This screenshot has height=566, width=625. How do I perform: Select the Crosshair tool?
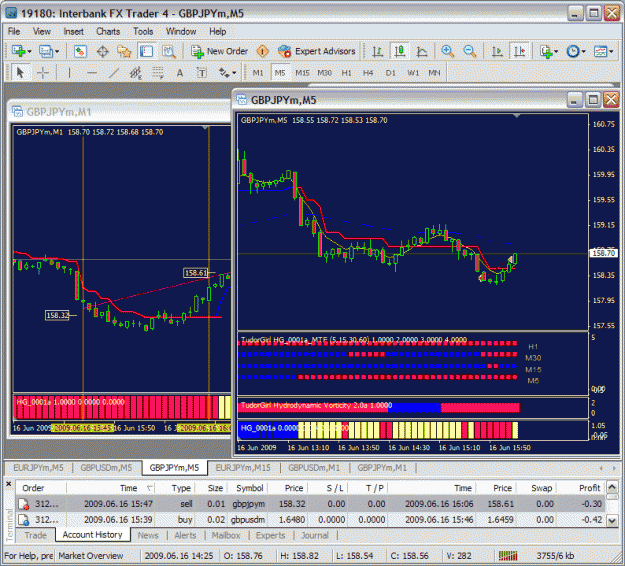pyautogui.click(x=42, y=73)
